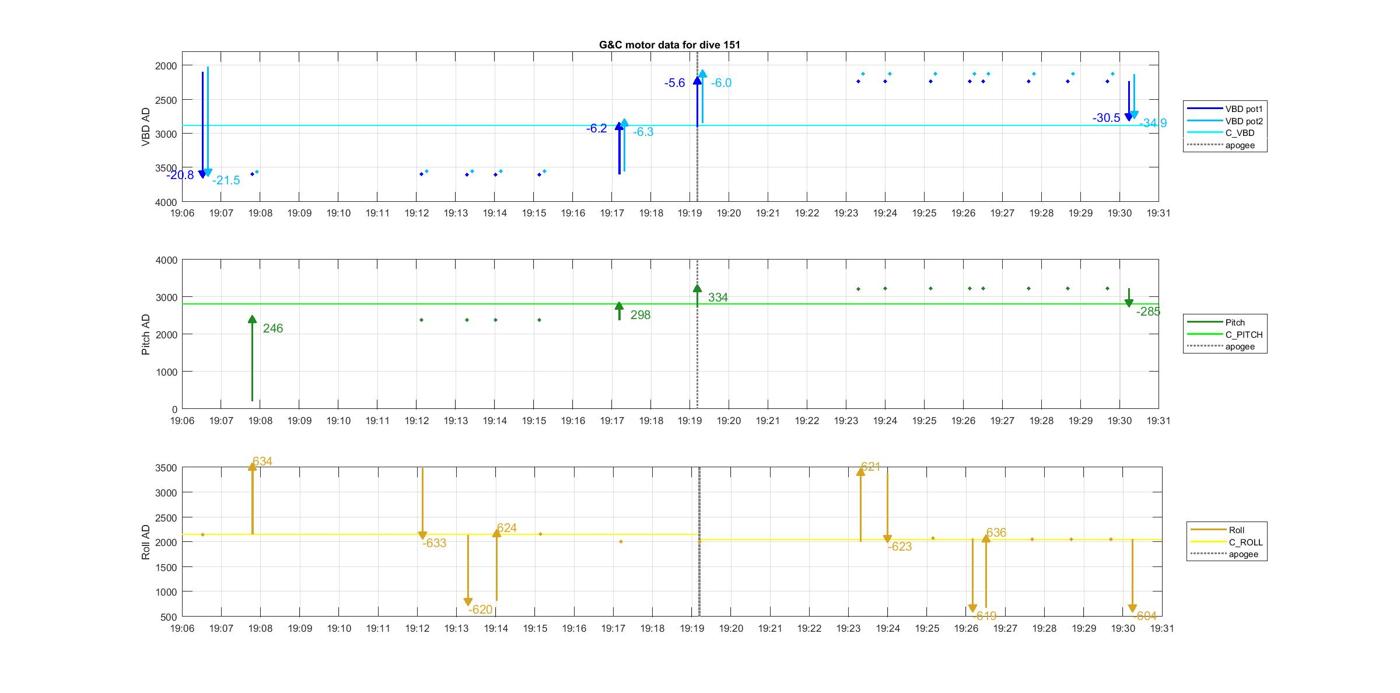Click the 500 tick on the Roll axis
This screenshot has width=1400, height=693.
(169, 617)
